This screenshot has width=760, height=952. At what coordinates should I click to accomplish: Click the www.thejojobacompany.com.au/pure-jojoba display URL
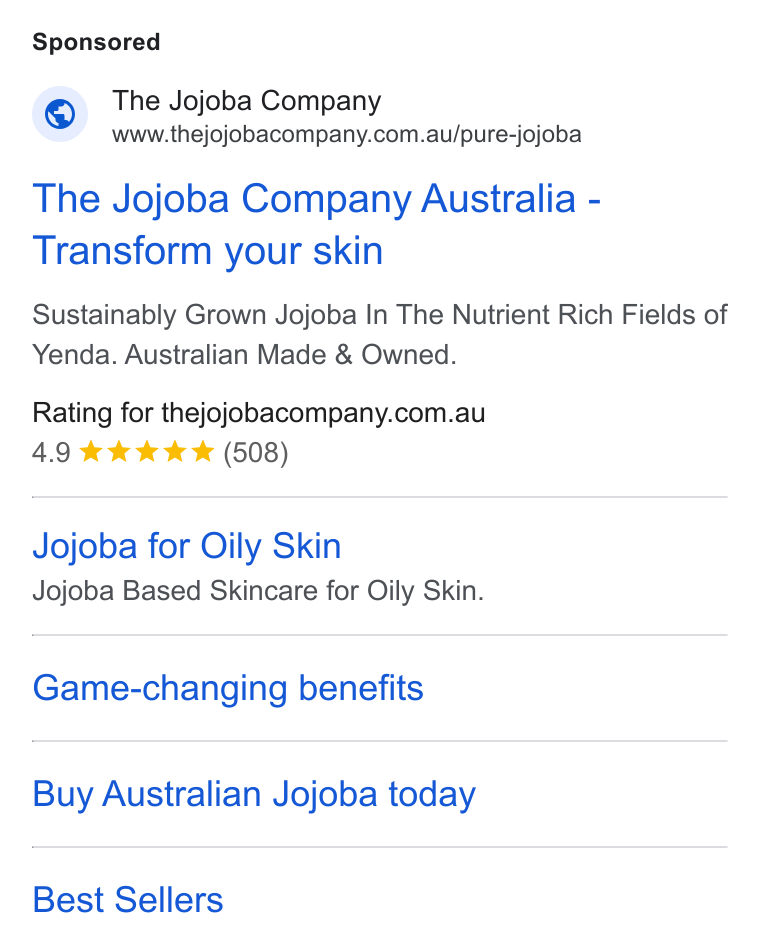(347, 134)
